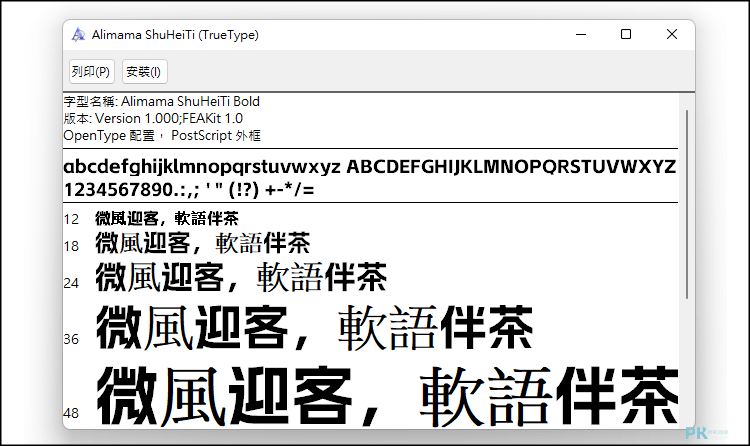The height and width of the screenshot is (446, 750).
Task: Click the 安裝(I) install button
Action: click(144, 72)
